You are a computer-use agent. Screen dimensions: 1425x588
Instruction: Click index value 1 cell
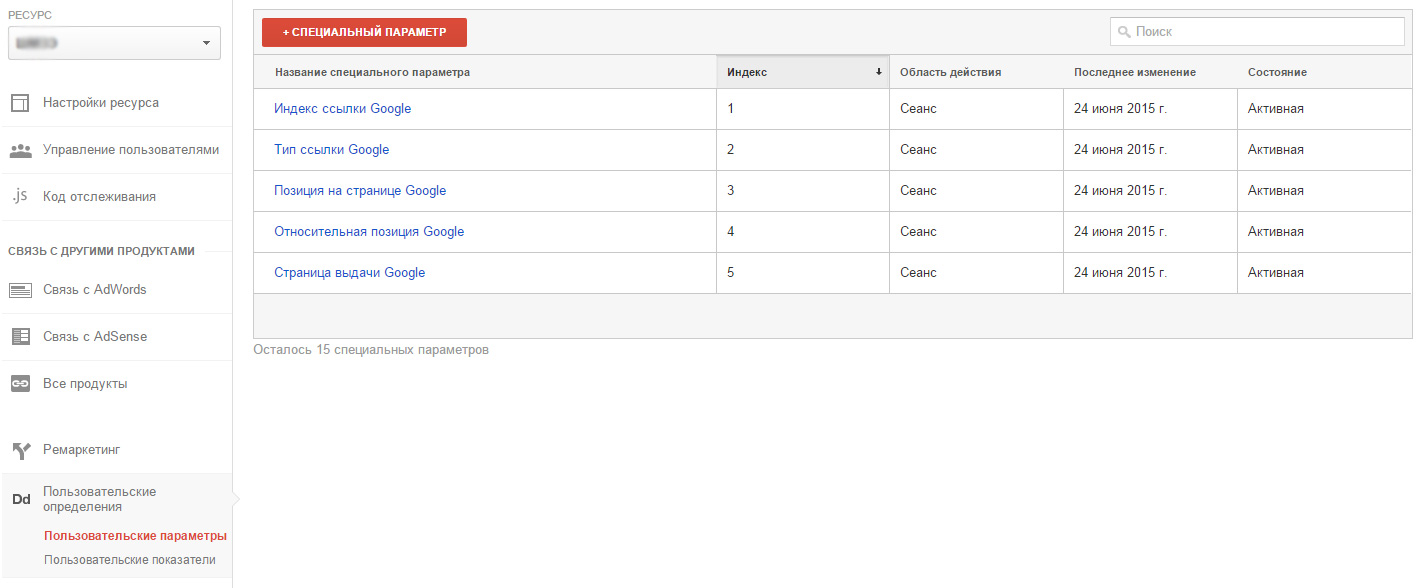click(x=803, y=109)
